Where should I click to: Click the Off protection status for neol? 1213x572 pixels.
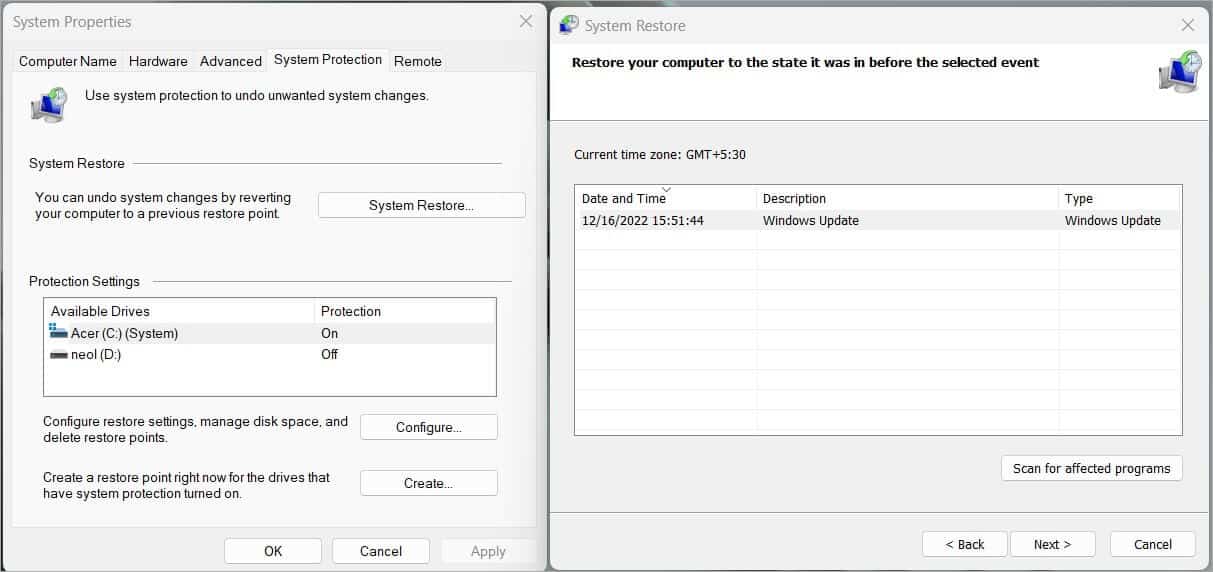(x=330, y=354)
